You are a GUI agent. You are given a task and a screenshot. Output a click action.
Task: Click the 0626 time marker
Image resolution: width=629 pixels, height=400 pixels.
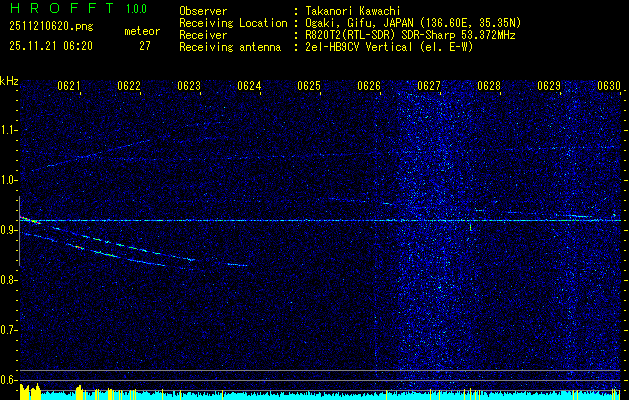(369, 86)
